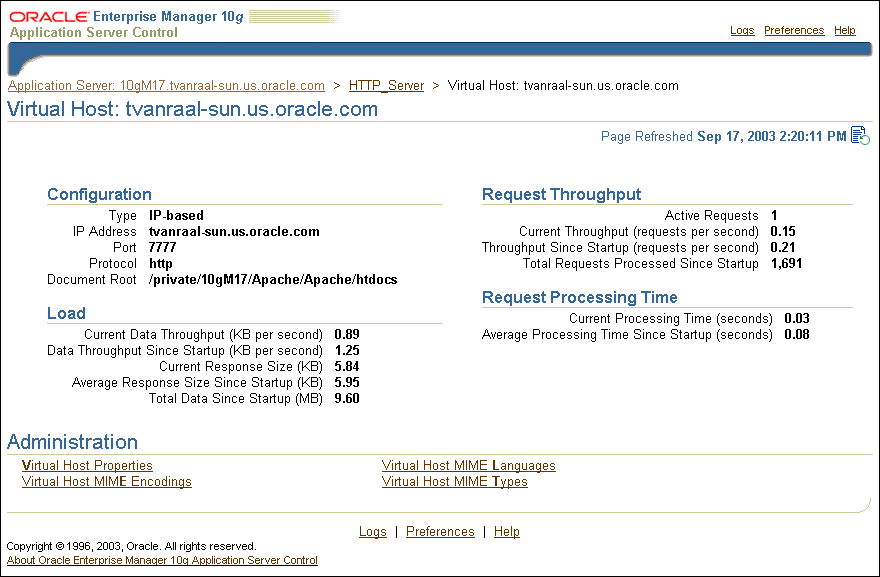Open Virtual Host MIME Encodings

tap(107, 482)
